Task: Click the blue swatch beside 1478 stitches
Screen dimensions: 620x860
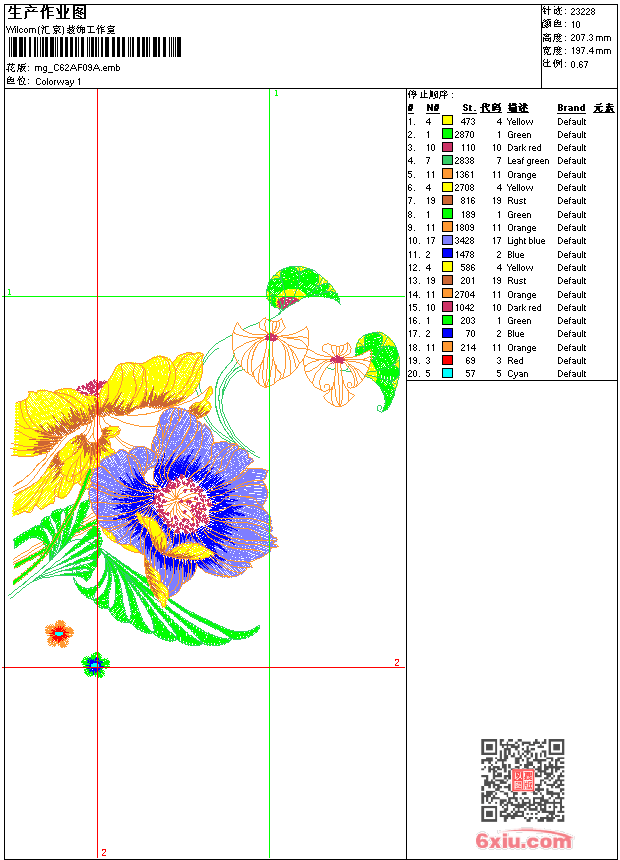Action: coord(447,254)
